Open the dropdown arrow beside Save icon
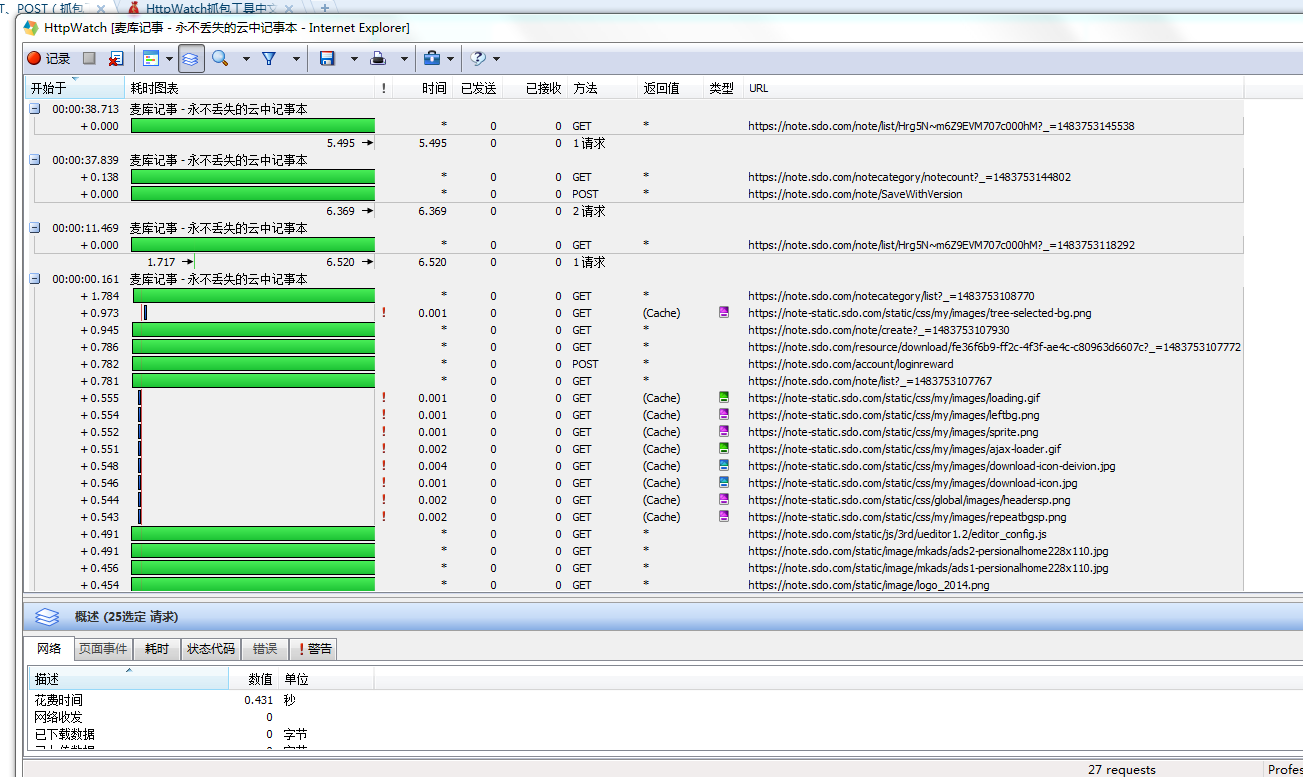Screen dimensions: 1303x777 click(354, 59)
